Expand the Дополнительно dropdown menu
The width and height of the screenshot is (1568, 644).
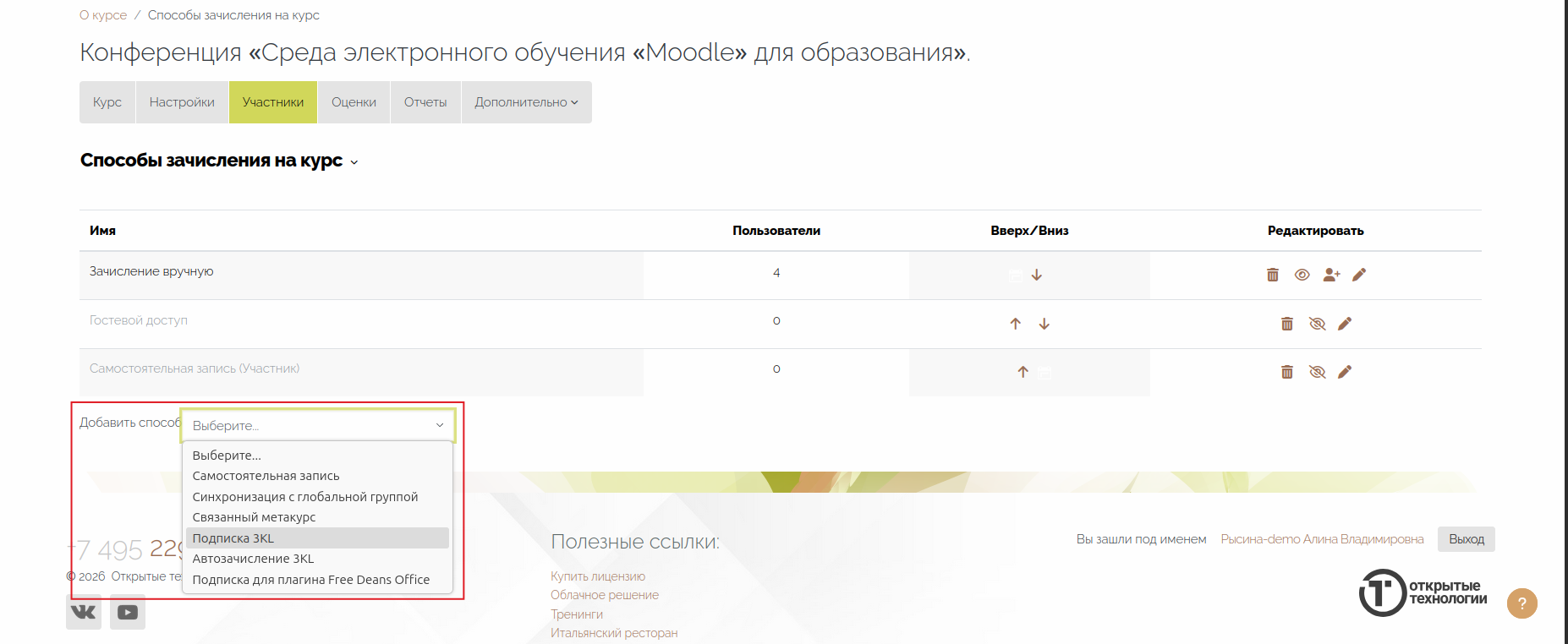[x=526, y=102]
